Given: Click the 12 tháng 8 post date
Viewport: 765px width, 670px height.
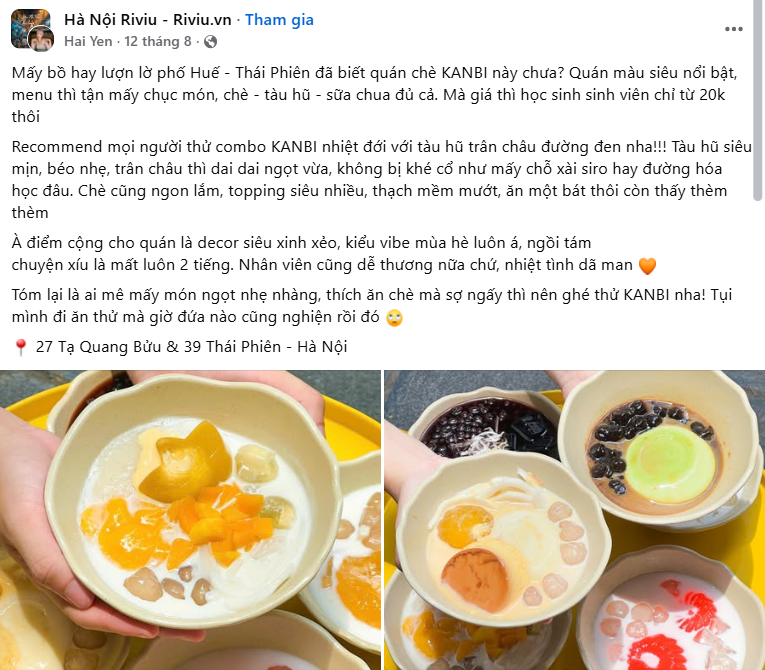Looking at the screenshot, I should tap(158, 41).
